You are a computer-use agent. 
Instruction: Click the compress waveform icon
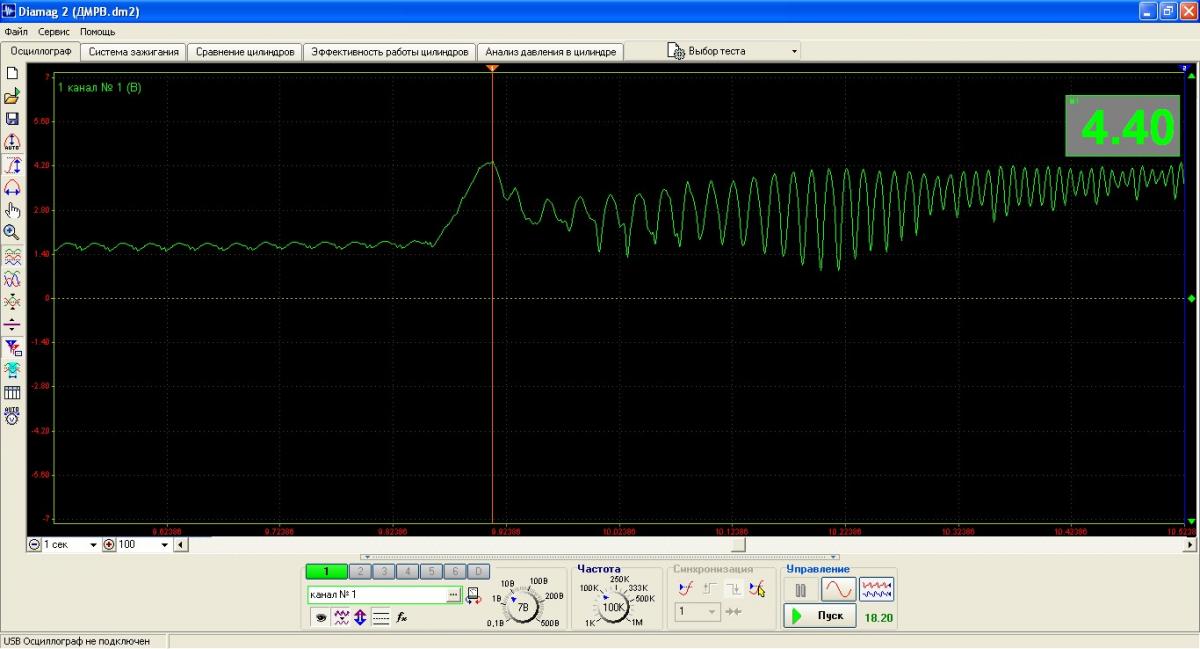pyautogui.click(x=12, y=301)
